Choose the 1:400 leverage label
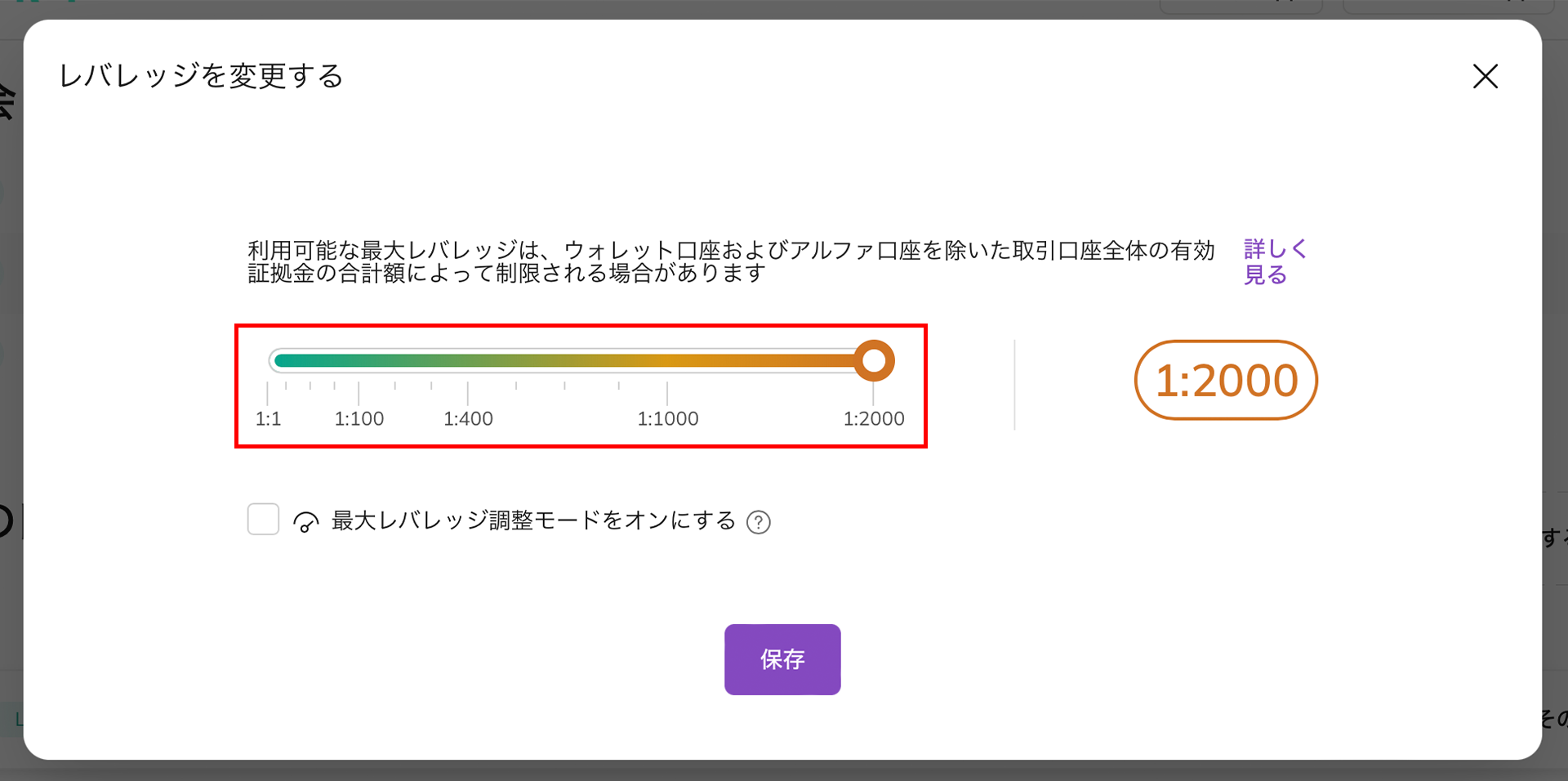1568x781 pixels. (468, 419)
